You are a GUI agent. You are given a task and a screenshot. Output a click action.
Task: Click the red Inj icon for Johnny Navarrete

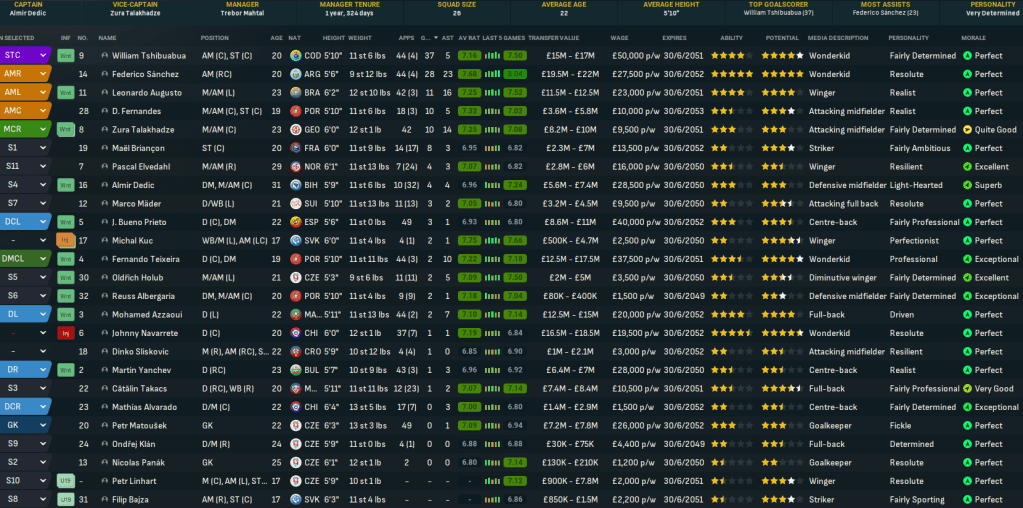tap(65, 333)
